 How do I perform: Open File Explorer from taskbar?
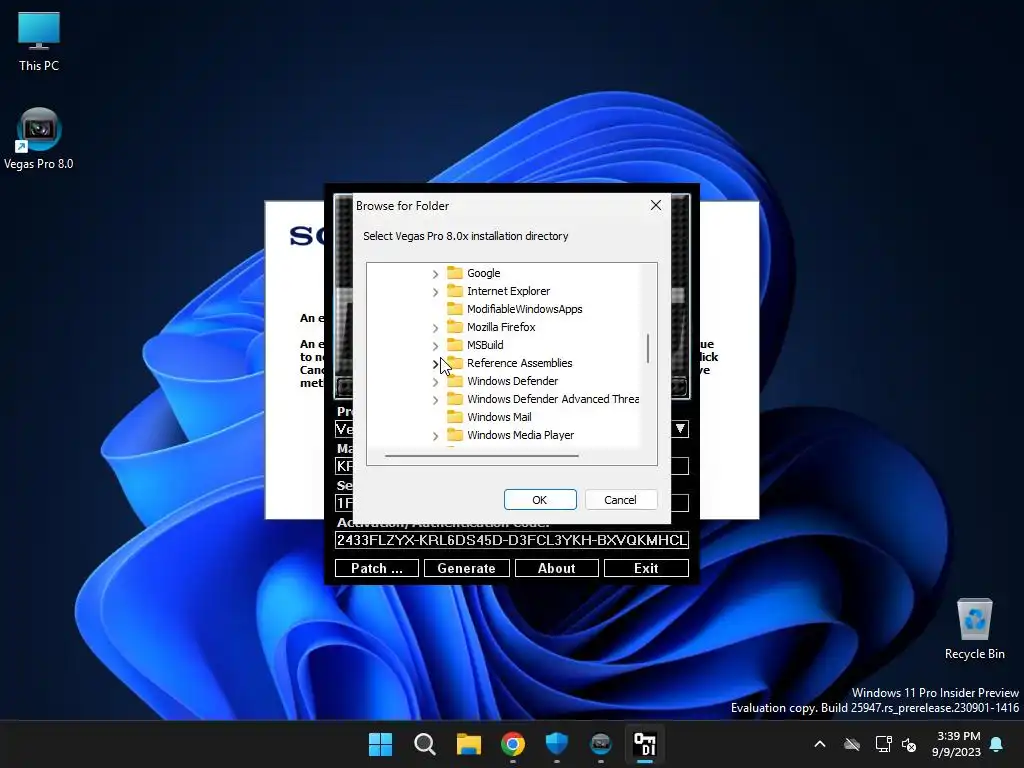468,744
